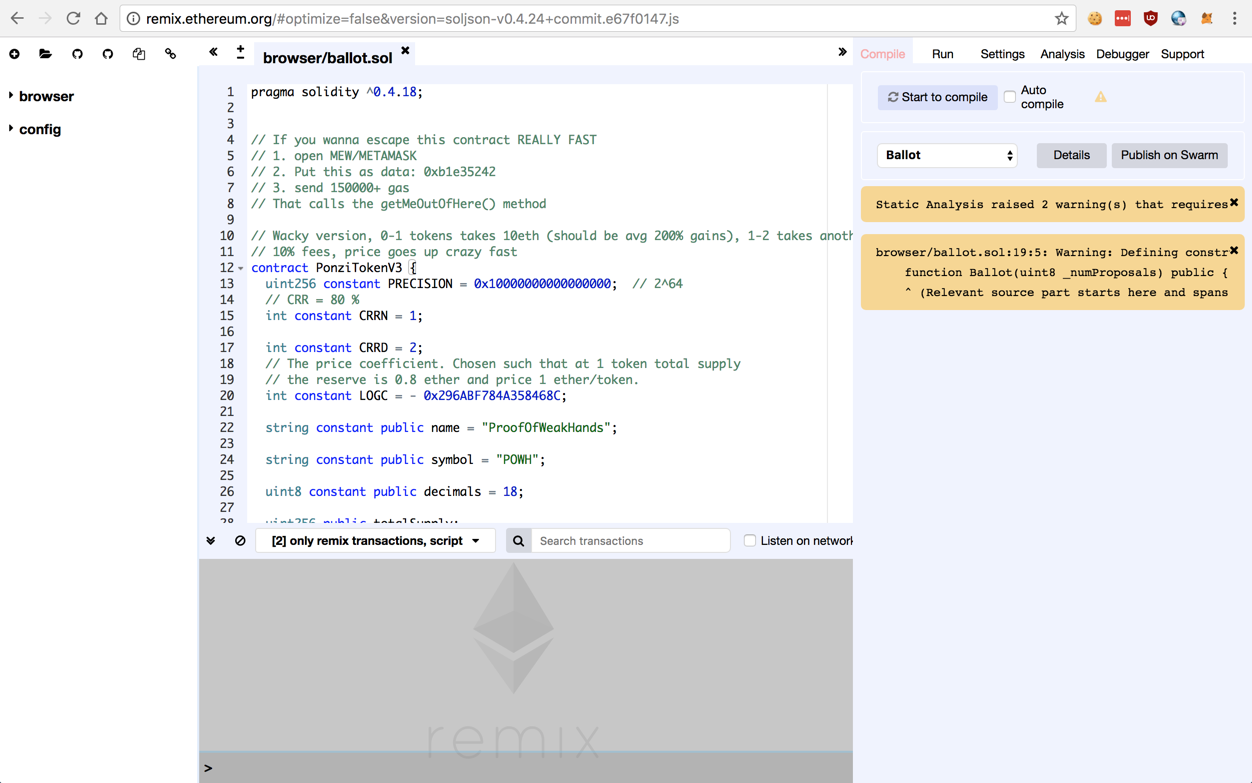Open the only remix transactions filter dropdown

[376, 541]
